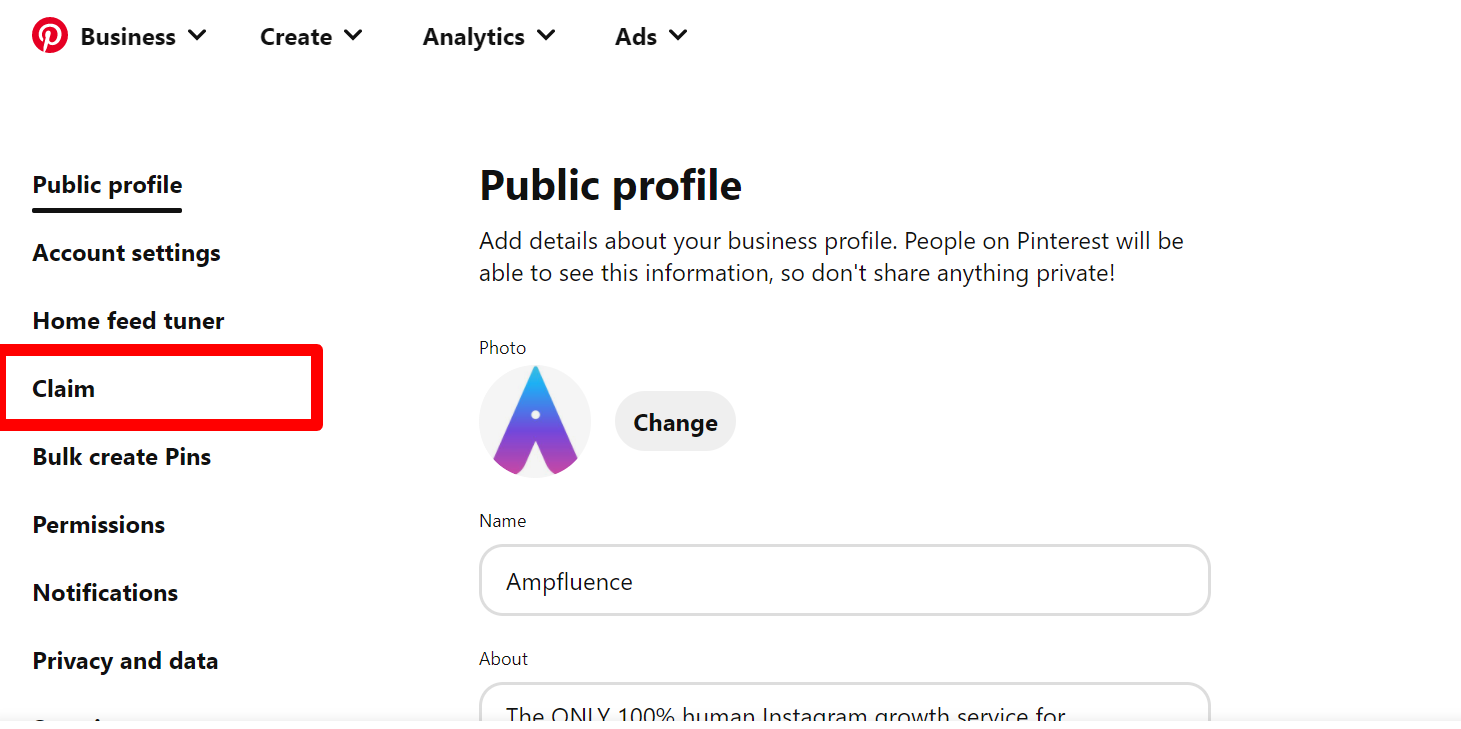This screenshot has height=729, width=1461.
Task: Select Public profile in the sidebar
Action: pos(107,185)
